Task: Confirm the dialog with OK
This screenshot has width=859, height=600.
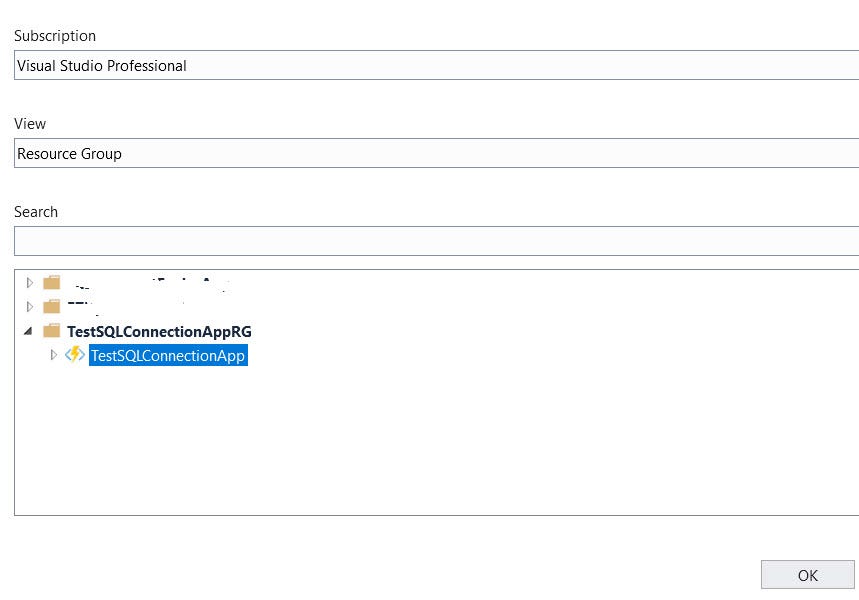Action: (806, 574)
